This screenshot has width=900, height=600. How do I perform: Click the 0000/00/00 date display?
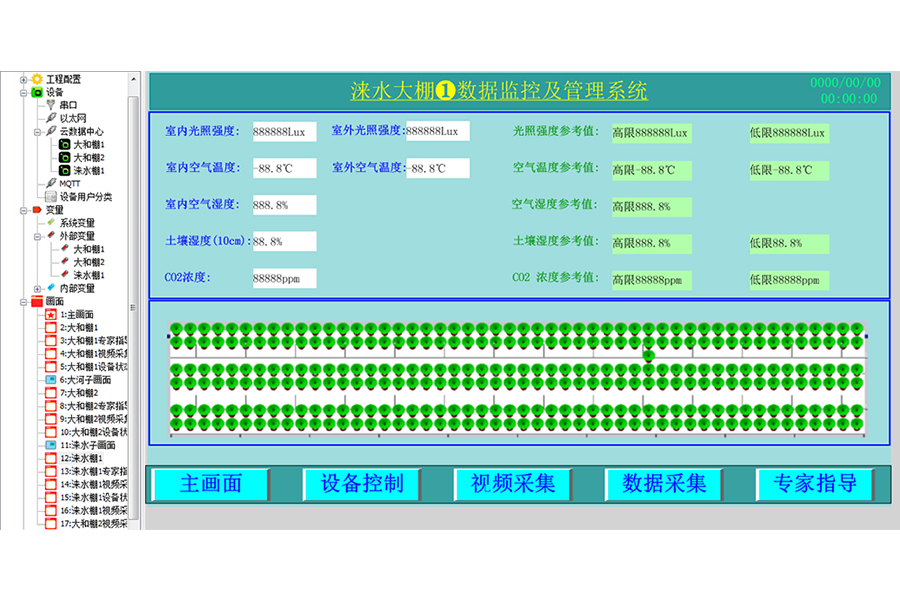(x=845, y=83)
